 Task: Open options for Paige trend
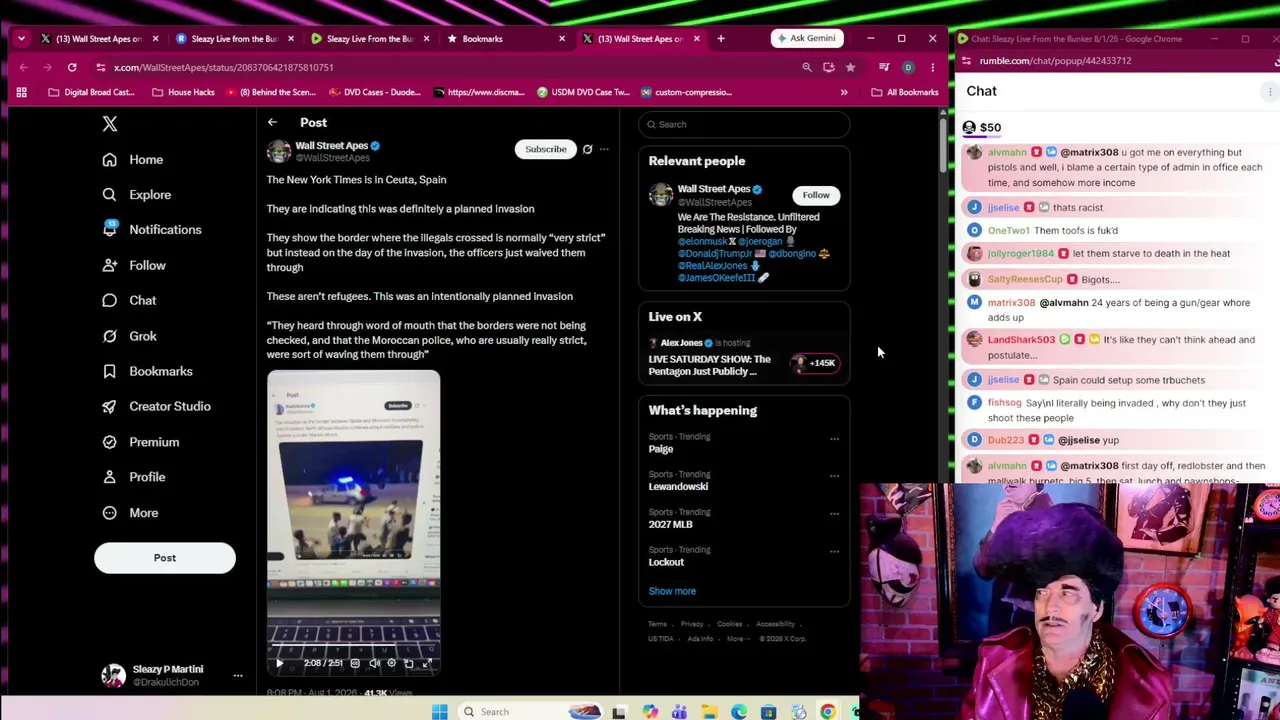(834, 439)
